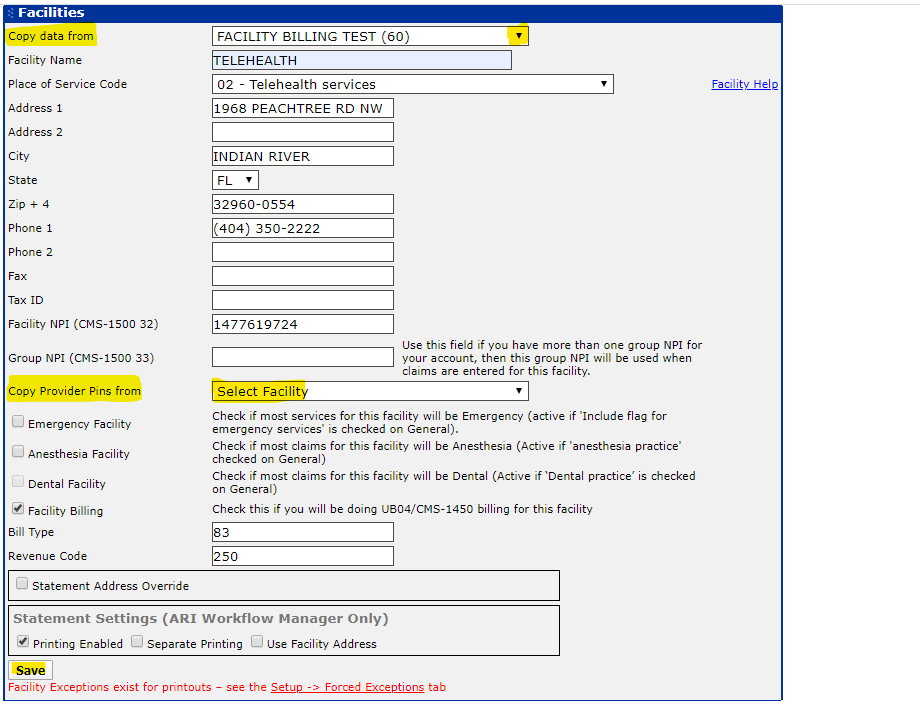920x715 pixels.
Task: Uncheck the Facility Billing checkbox
Action: pos(18,509)
